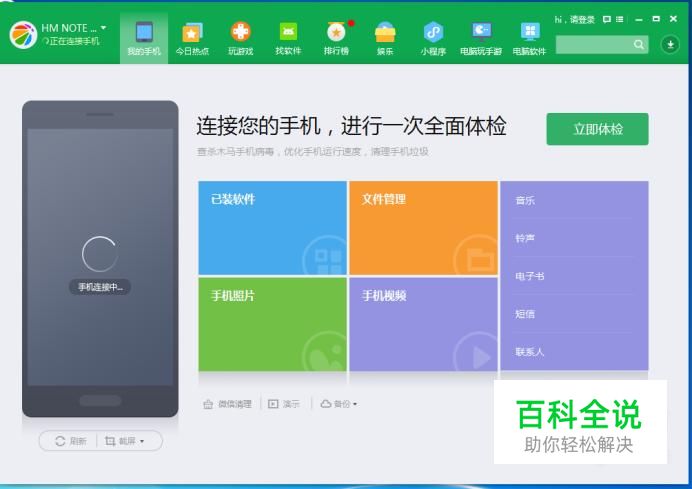
Task: Open 小程序 mini programs
Action: (433, 39)
